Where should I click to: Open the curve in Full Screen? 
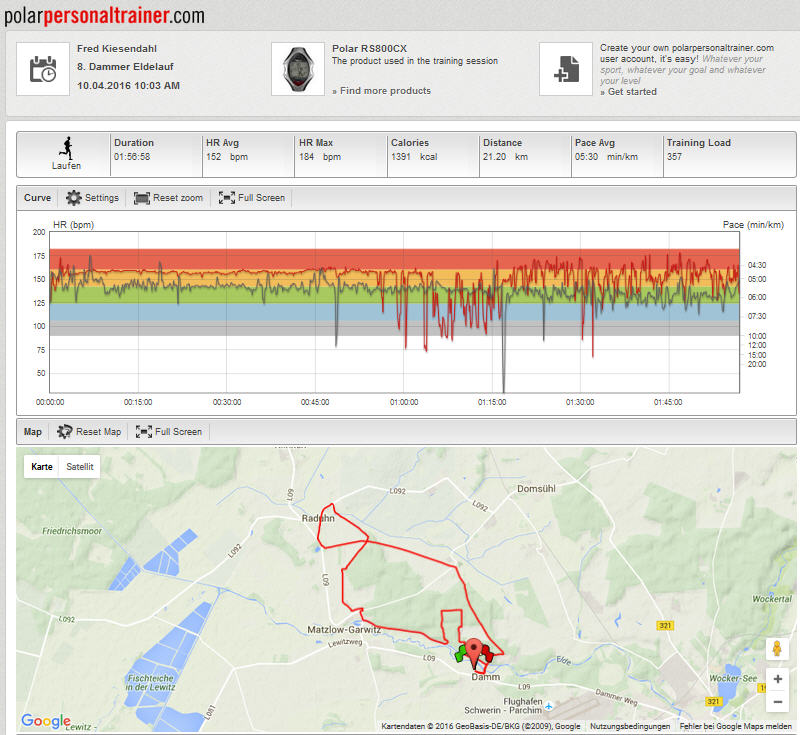point(252,198)
